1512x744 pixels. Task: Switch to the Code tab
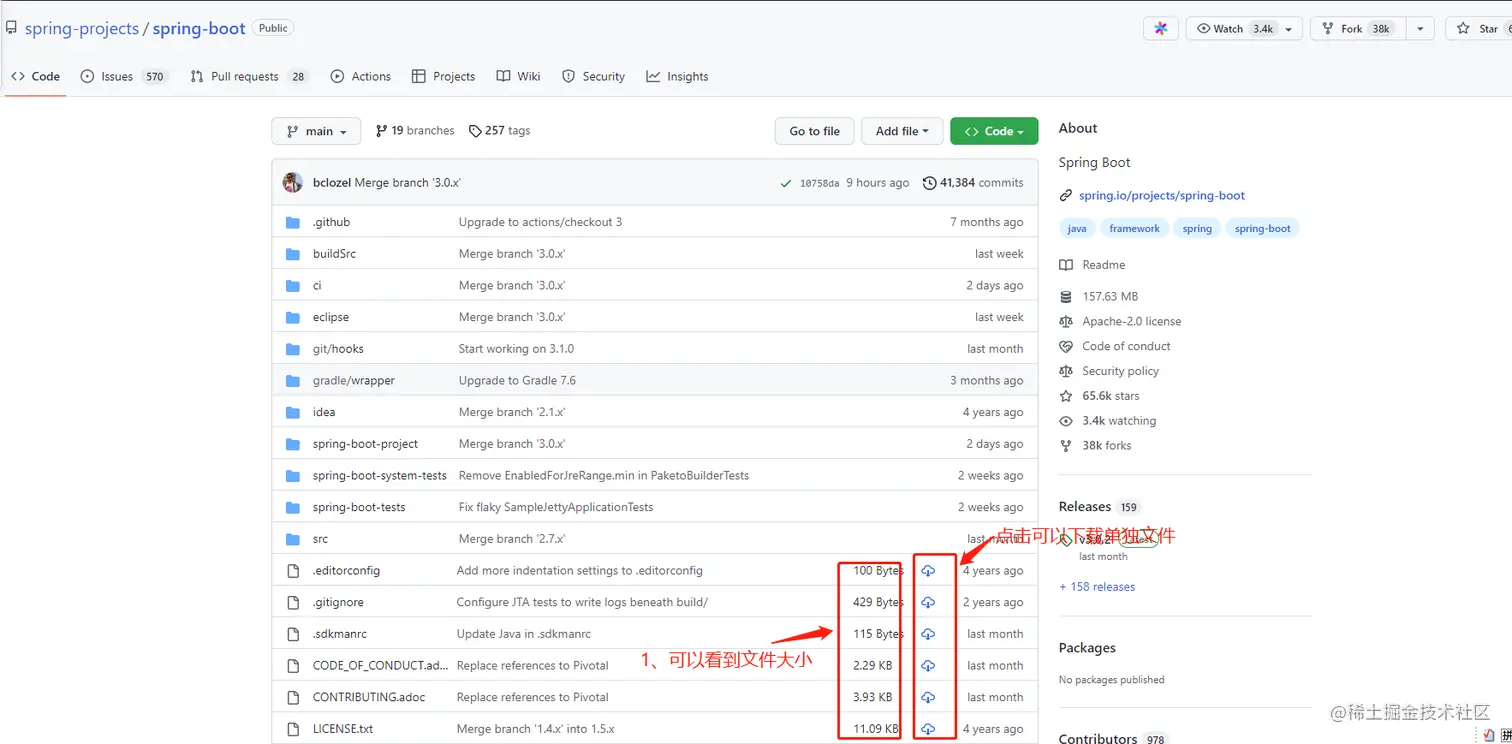click(x=36, y=77)
